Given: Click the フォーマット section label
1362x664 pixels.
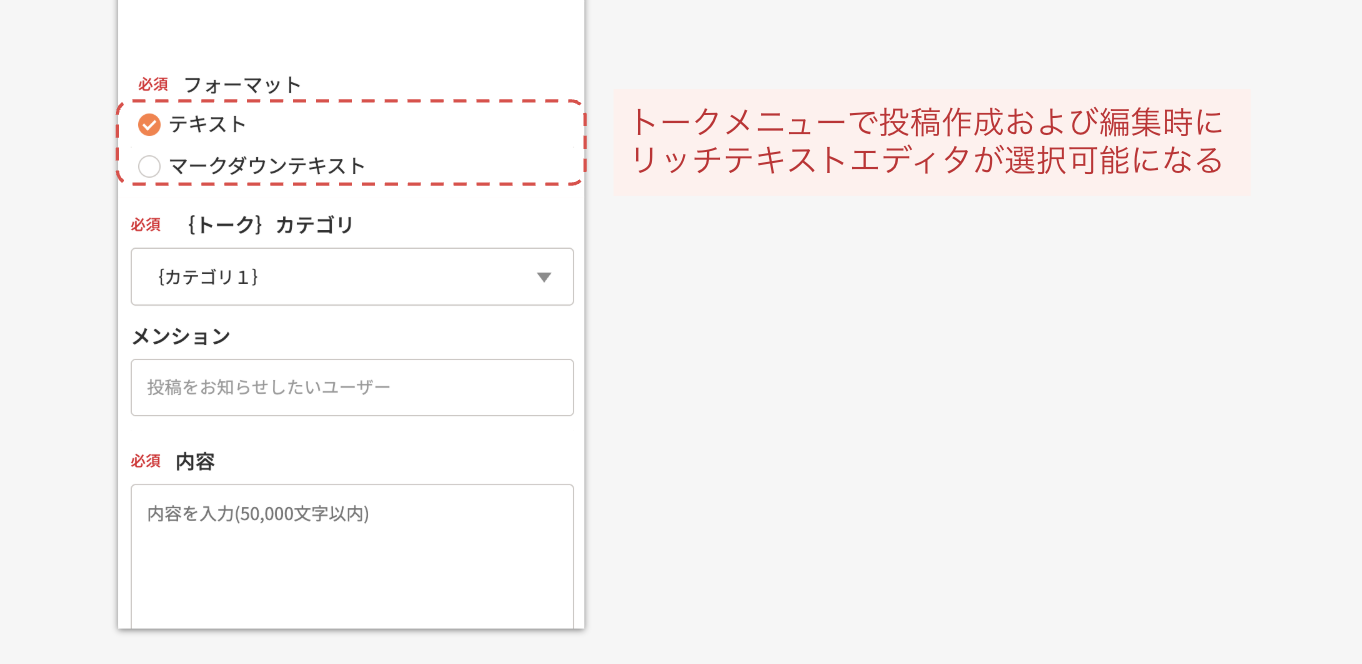Looking at the screenshot, I should point(242,85).
